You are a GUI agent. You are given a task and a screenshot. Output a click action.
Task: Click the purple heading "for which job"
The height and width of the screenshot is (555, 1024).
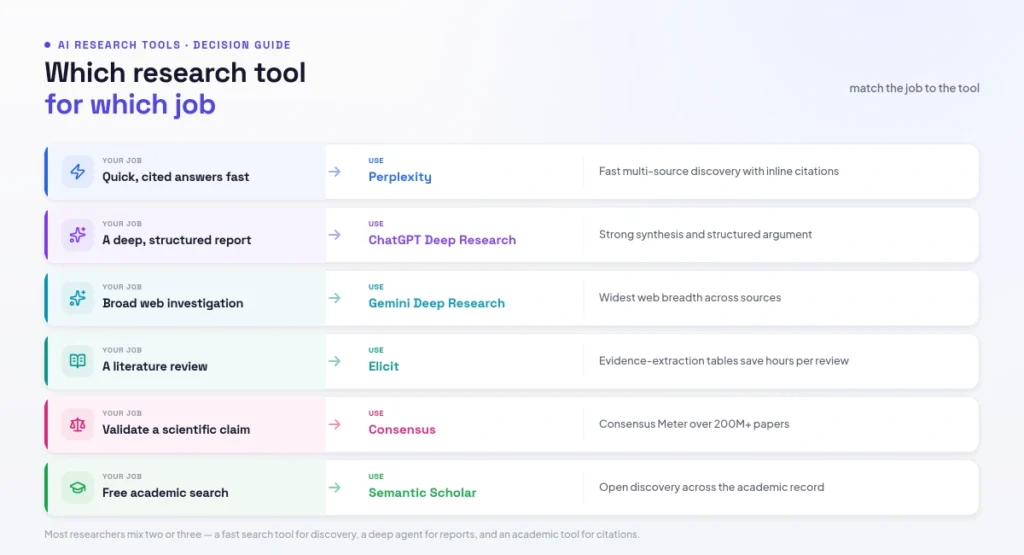[x=130, y=104]
